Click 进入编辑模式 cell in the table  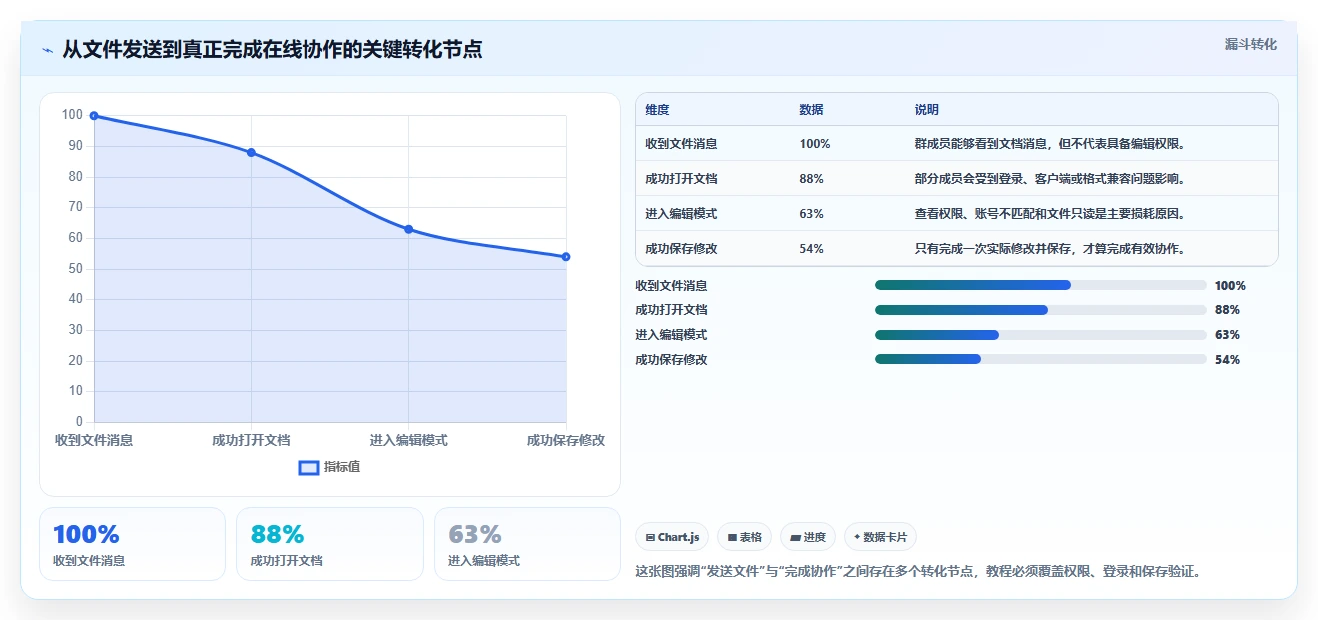pos(681,214)
